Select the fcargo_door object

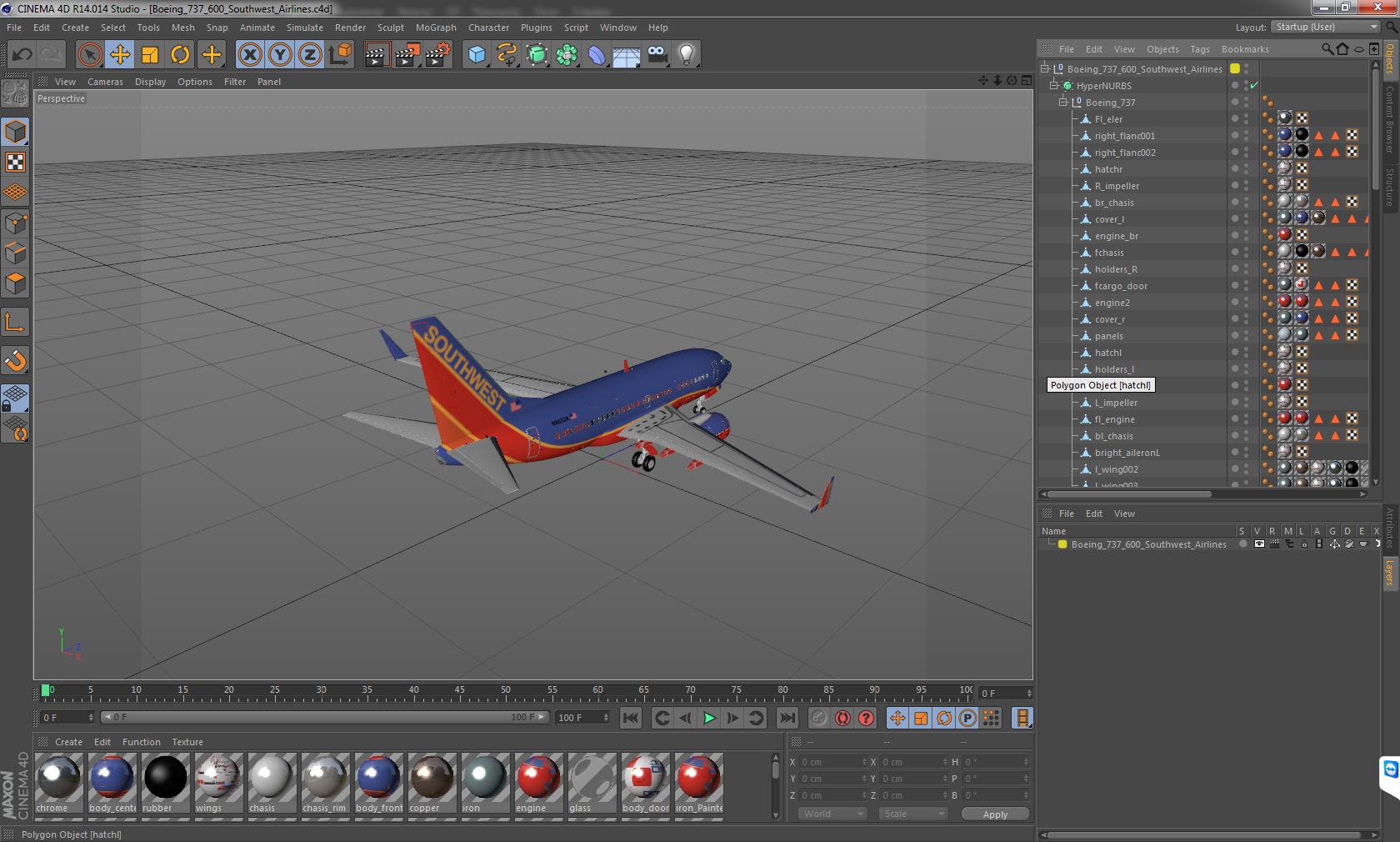click(x=1121, y=286)
